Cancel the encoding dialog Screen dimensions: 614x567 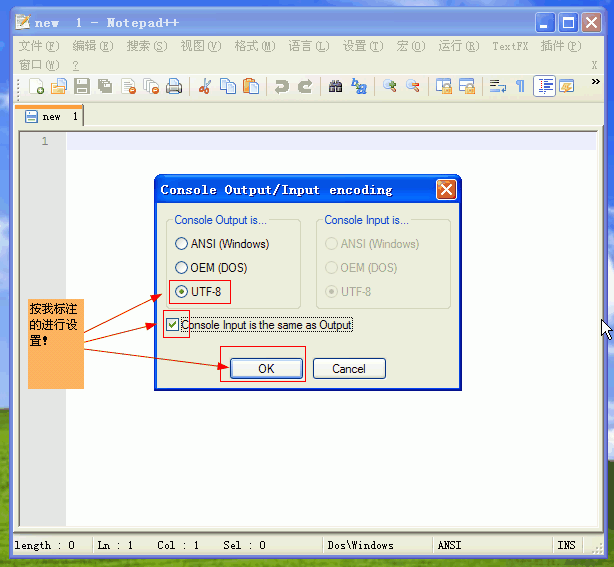[x=349, y=368]
